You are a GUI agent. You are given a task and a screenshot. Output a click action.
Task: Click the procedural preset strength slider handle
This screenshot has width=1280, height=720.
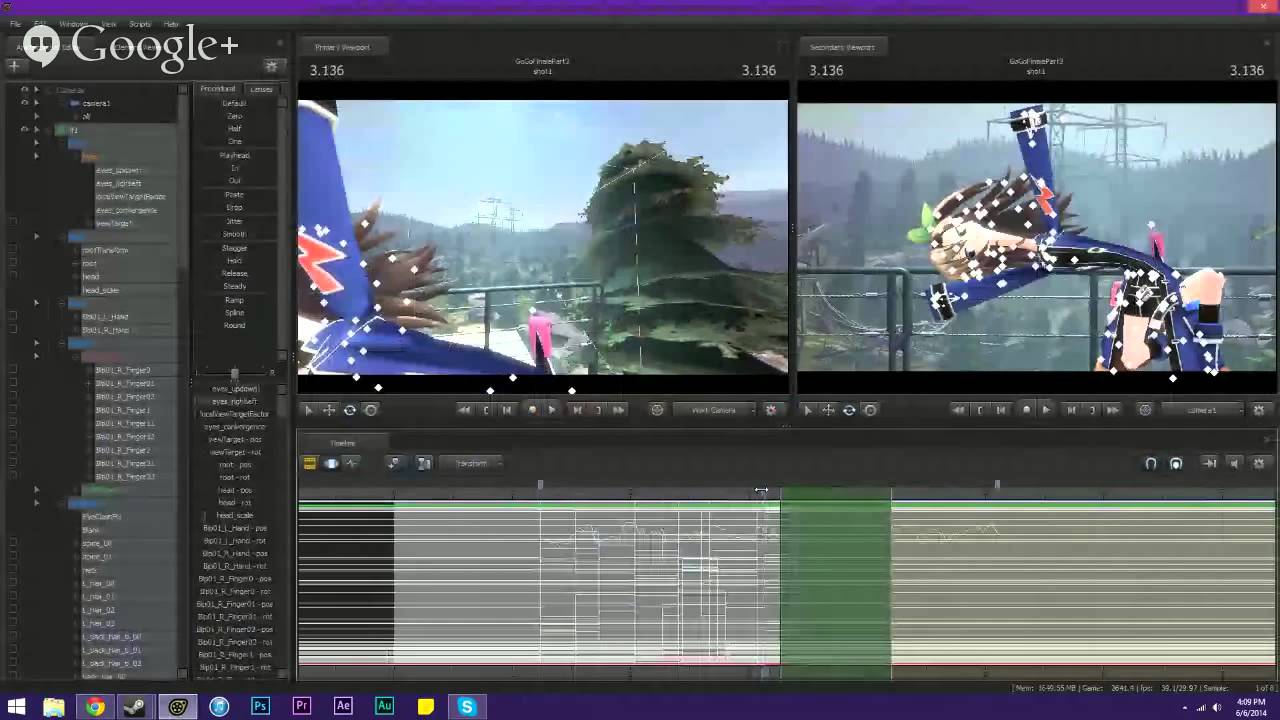[x=234, y=373]
